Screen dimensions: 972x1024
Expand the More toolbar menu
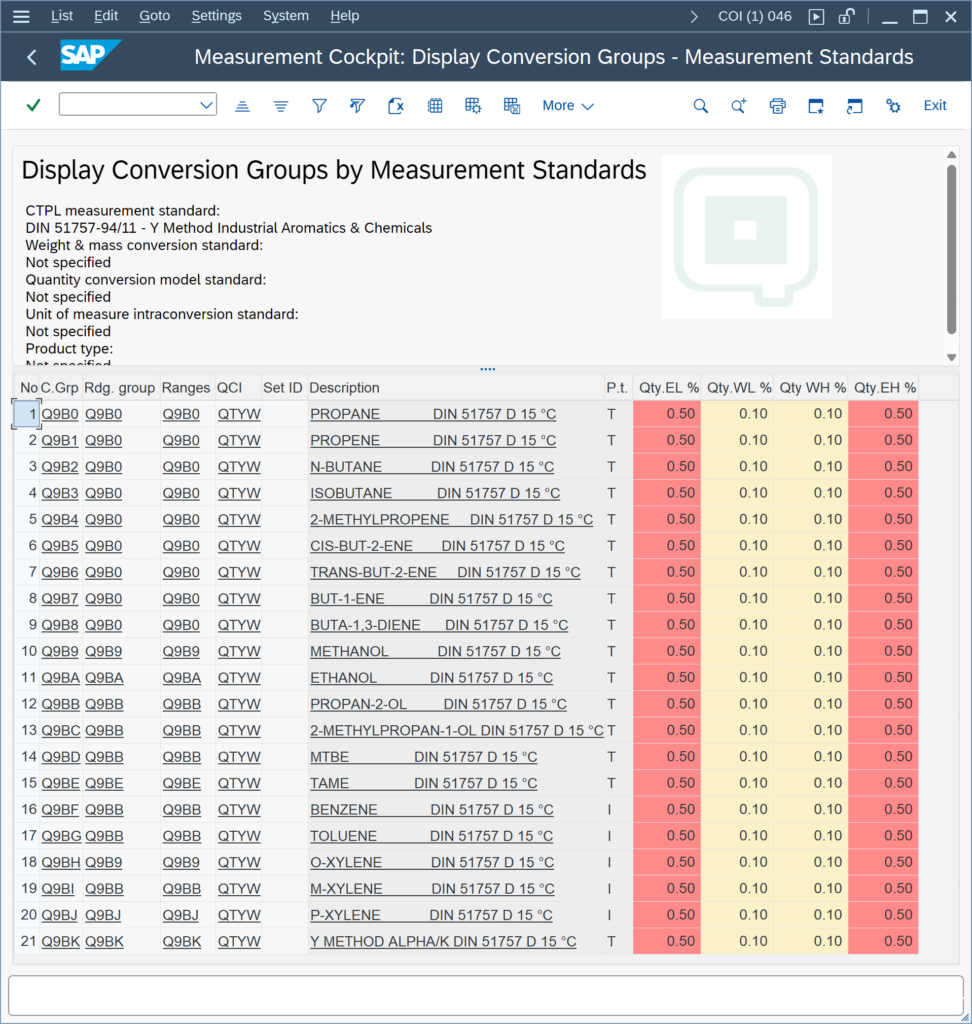click(568, 106)
